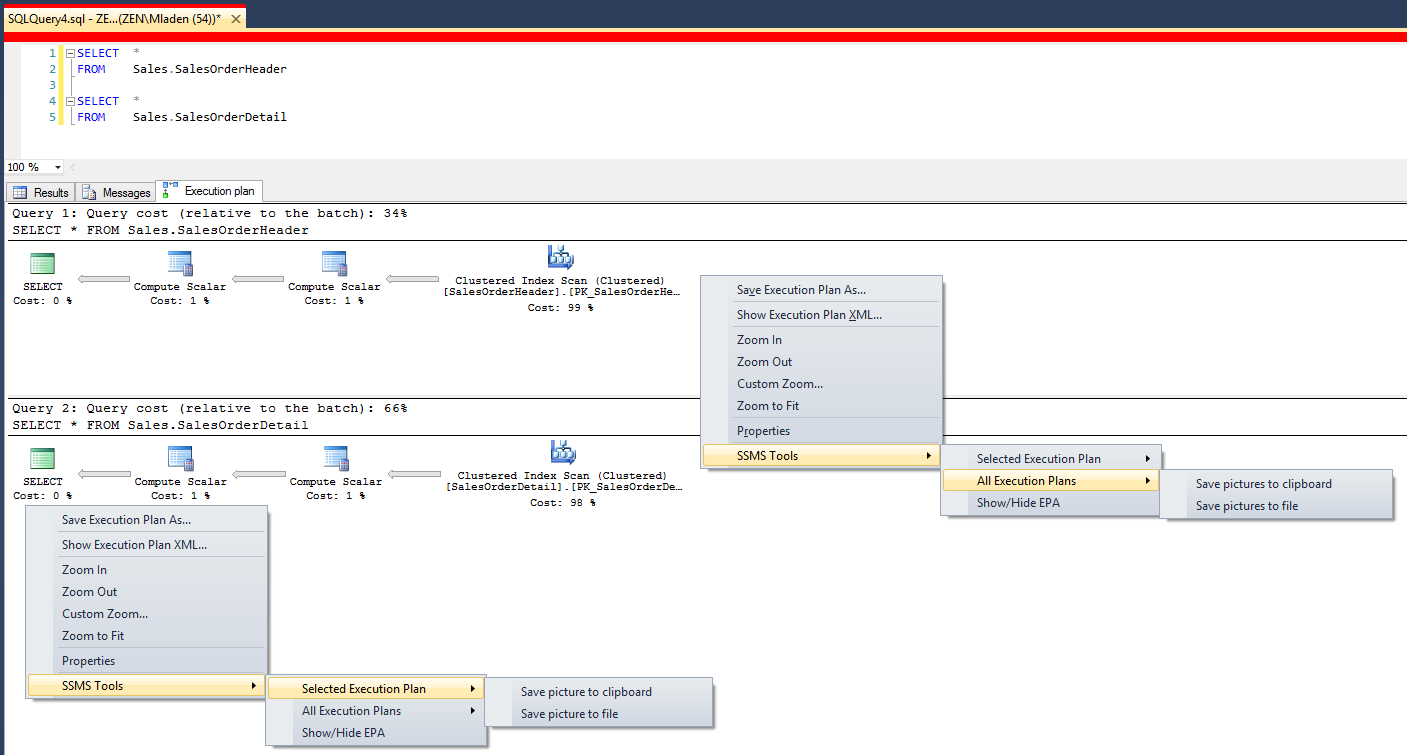Screen dimensions: 1407x755
Task: Collapse the second SELECT statement on line 4
Action: [70, 101]
